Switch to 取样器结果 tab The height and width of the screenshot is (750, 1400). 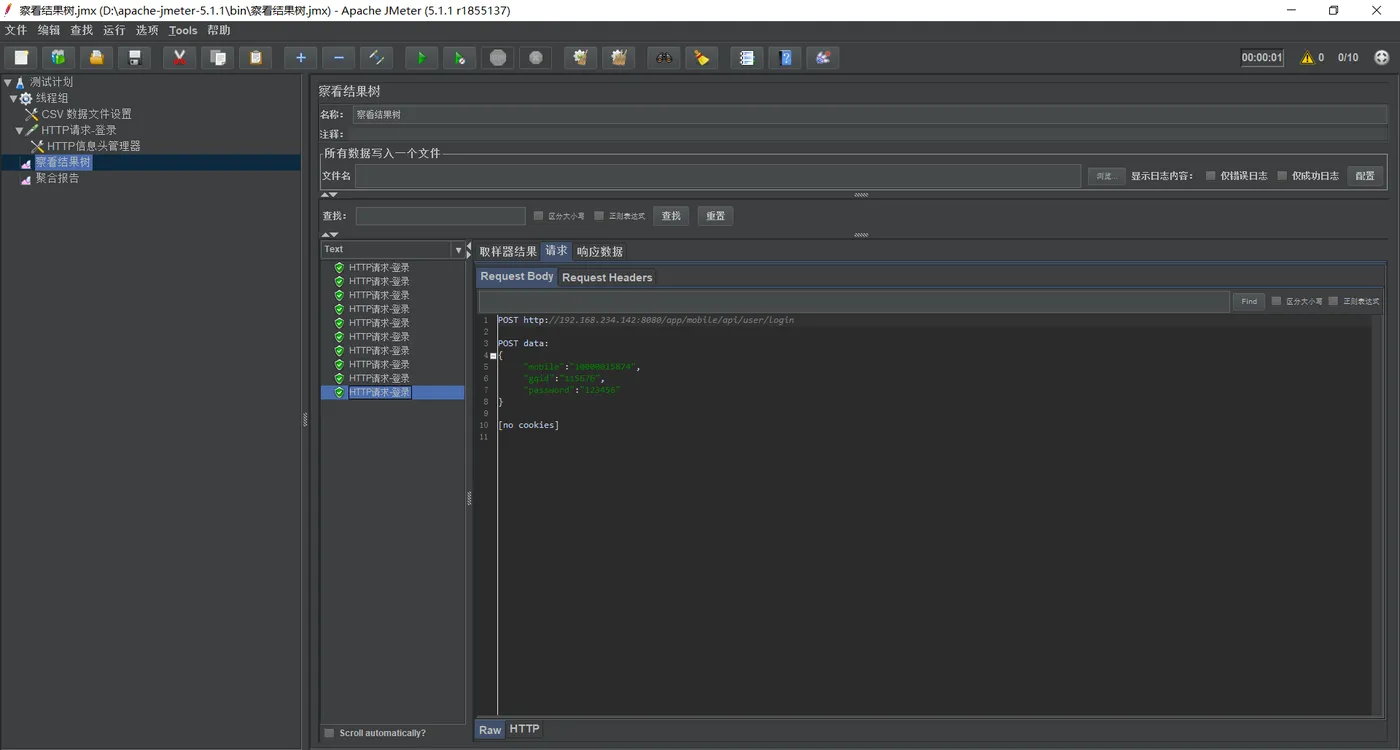pos(508,251)
